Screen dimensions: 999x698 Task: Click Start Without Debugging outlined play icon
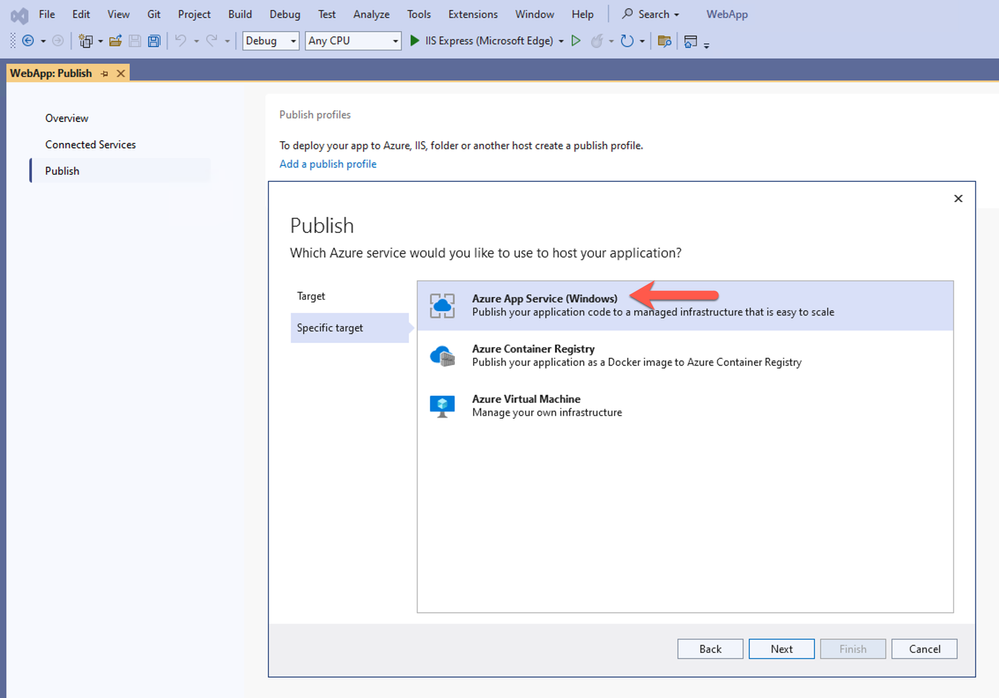point(576,41)
